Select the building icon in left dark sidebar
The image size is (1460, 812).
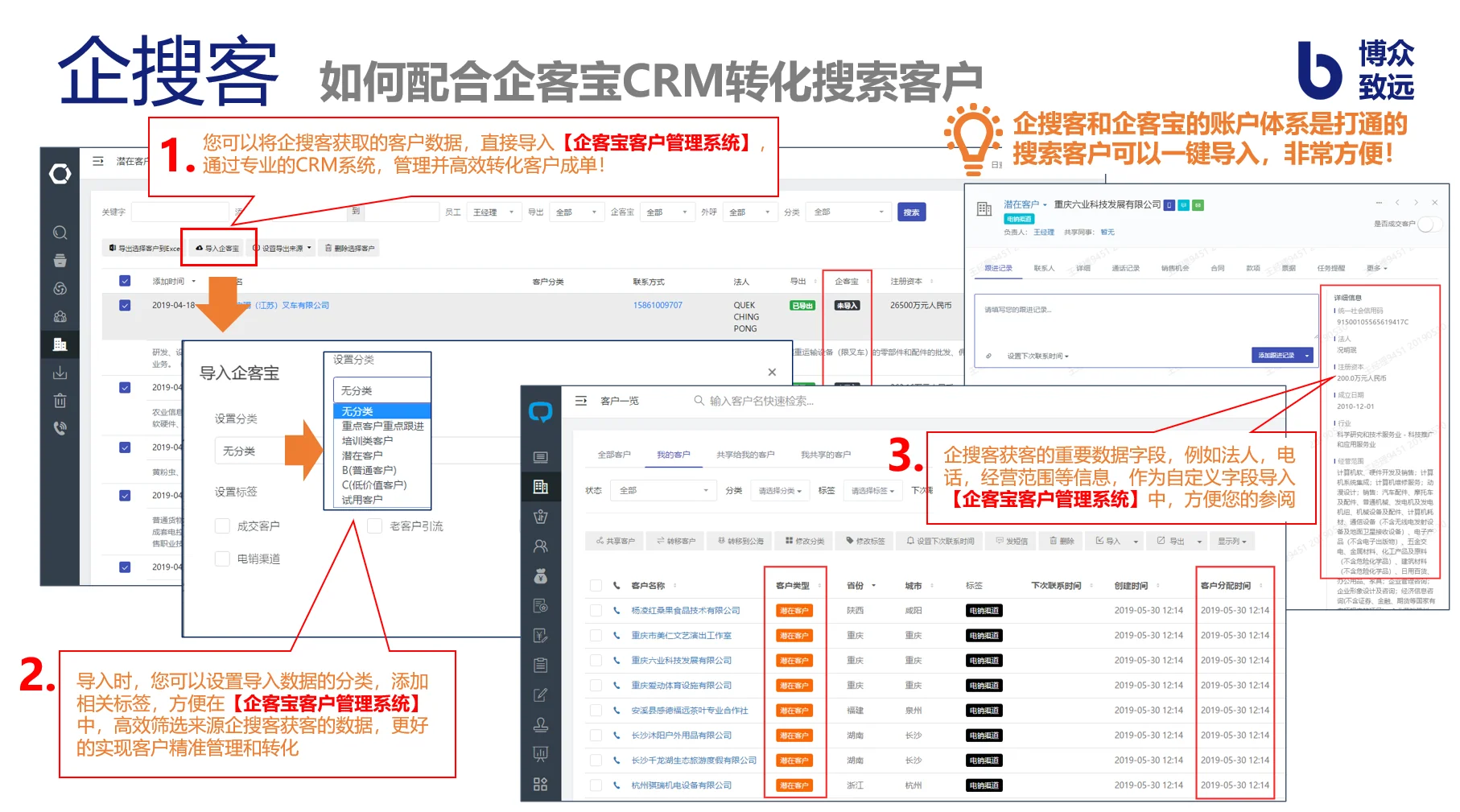pyautogui.click(x=60, y=344)
